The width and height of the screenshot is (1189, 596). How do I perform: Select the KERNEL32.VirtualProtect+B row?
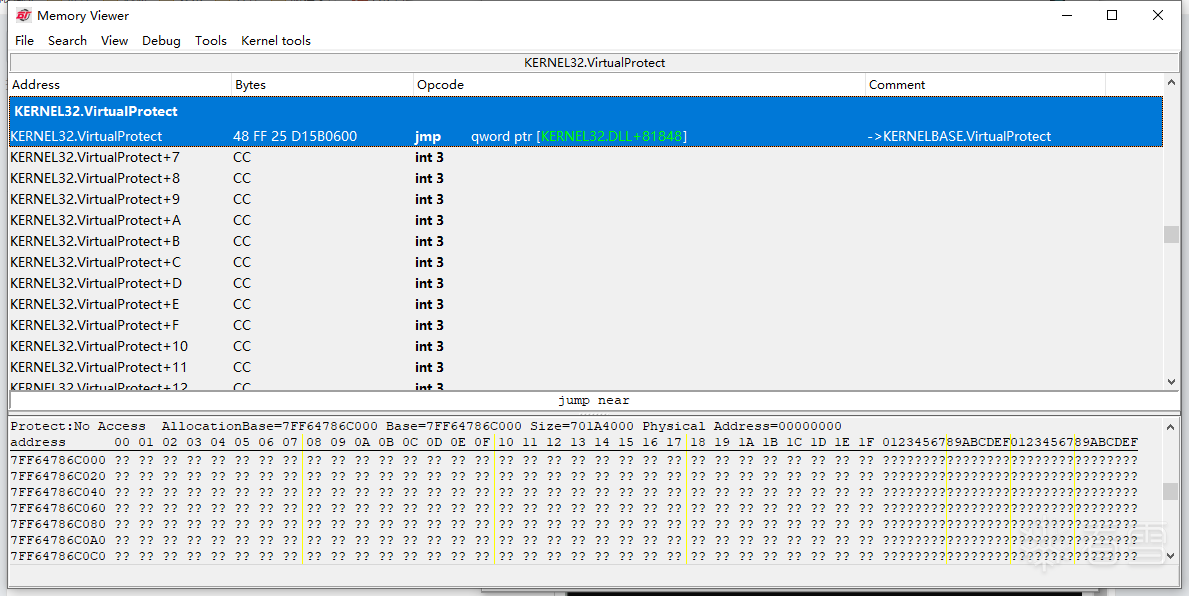click(585, 242)
